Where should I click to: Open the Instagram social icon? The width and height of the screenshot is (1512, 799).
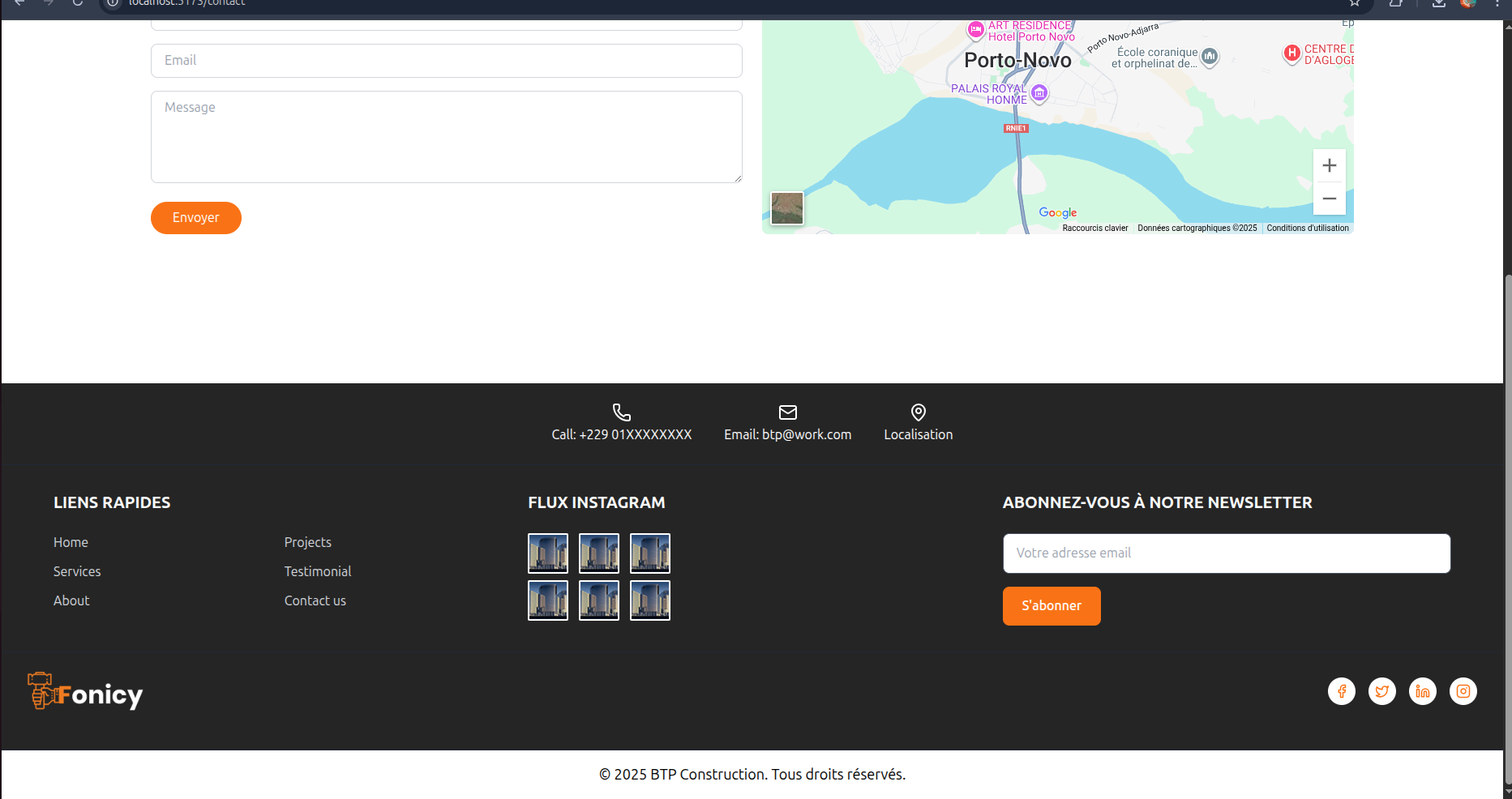click(1463, 691)
